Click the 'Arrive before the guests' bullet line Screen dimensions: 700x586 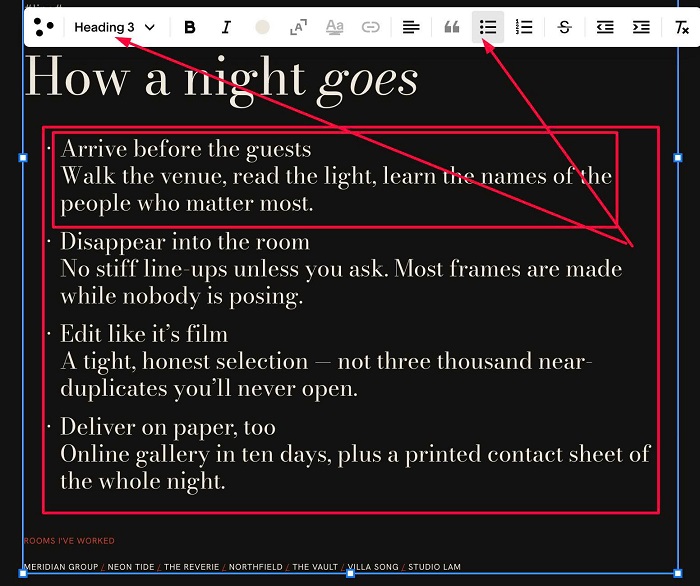pos(186,149)
